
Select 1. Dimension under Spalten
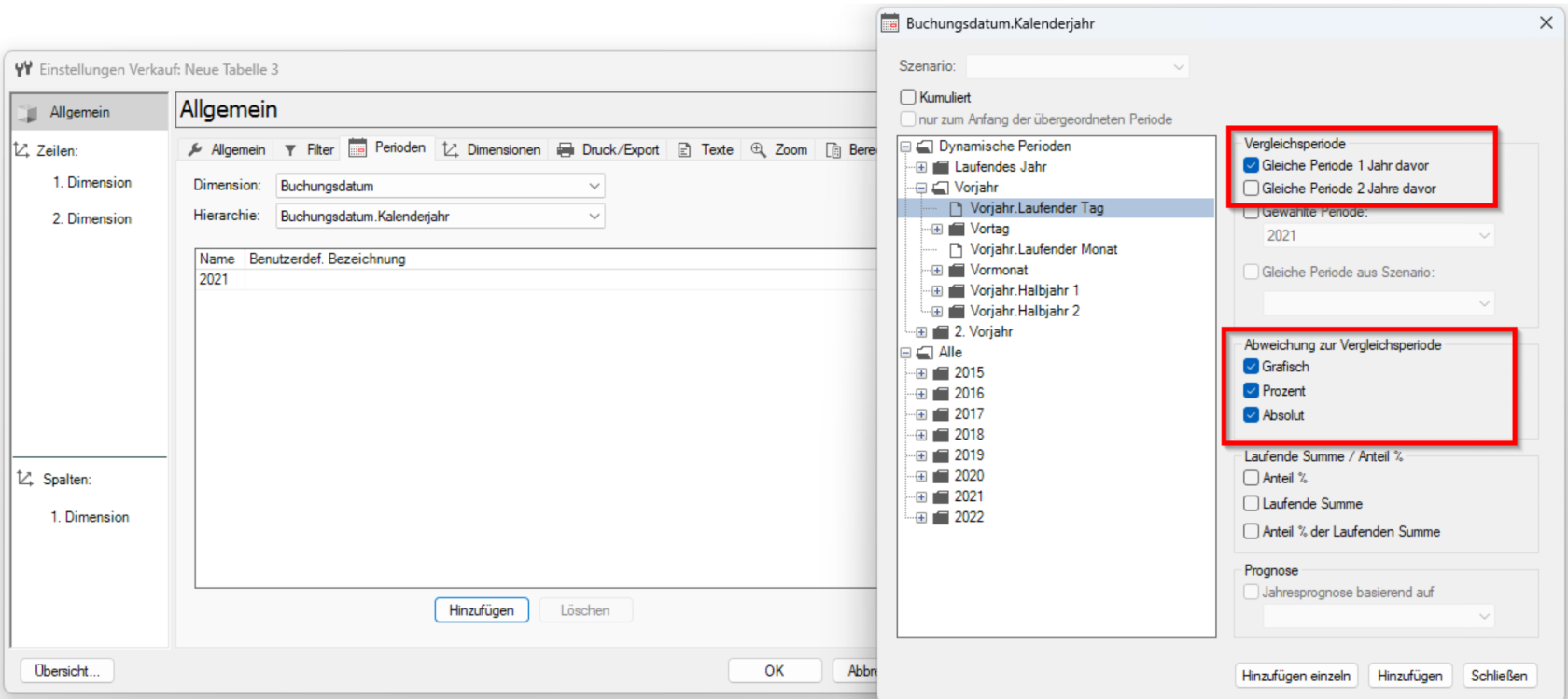click(90, 517)
